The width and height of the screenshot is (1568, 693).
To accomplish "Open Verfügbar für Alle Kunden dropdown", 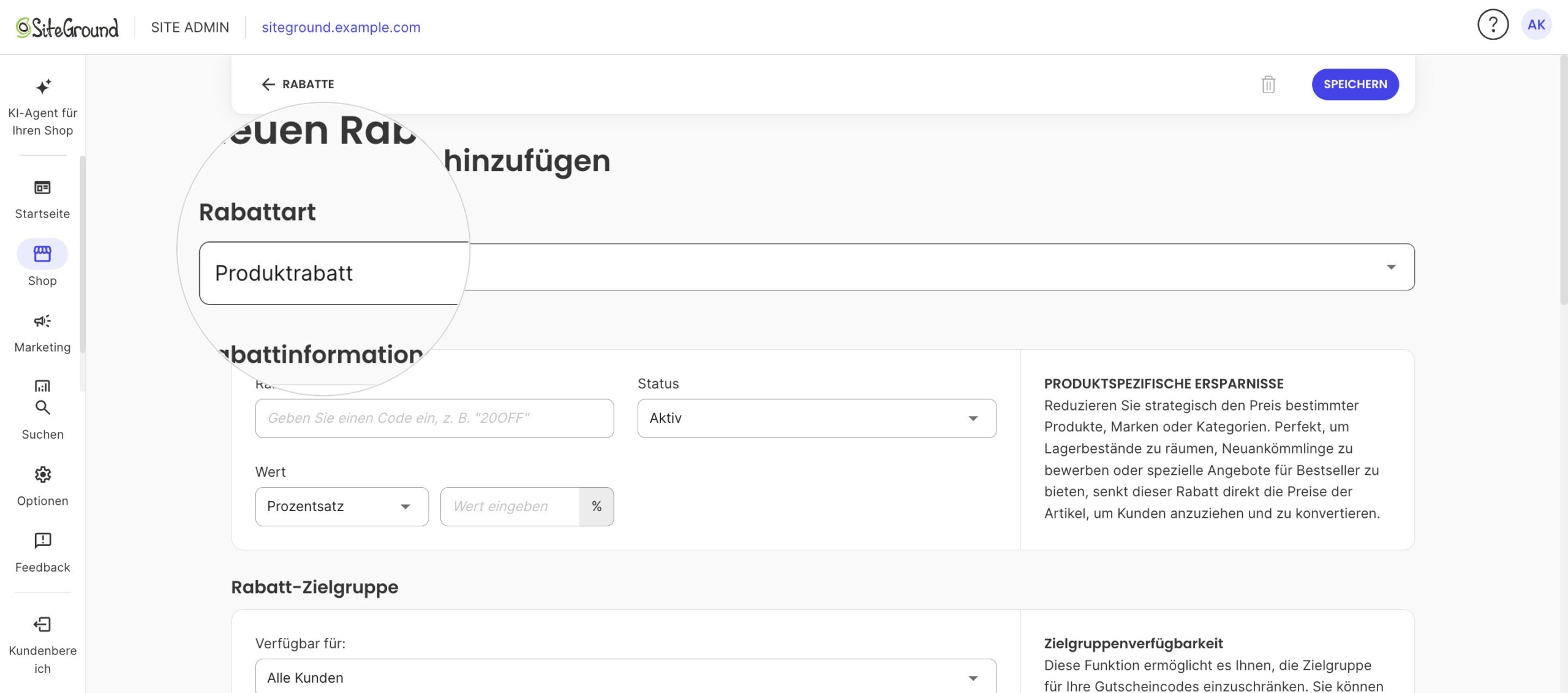I will [x=625, y=676].
